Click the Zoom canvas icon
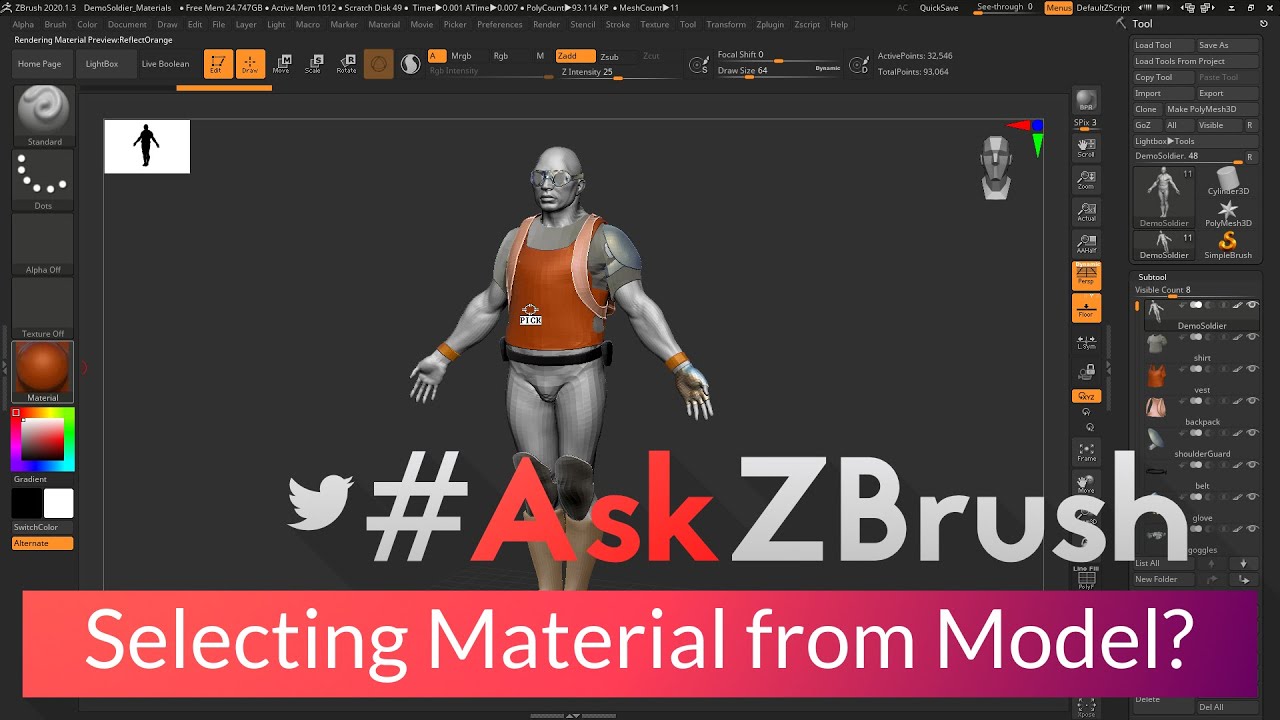 pyautogui.click(x=1086, y=180)
